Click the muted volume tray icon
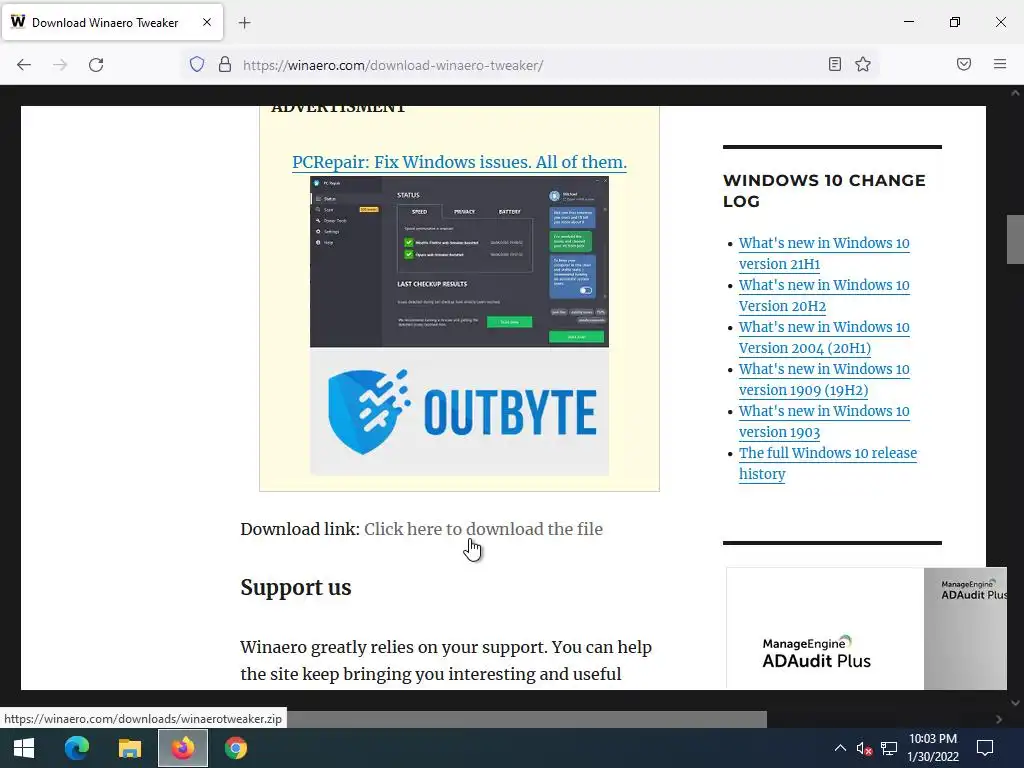This screenshot has height=768, width=1024. click(x=864, y=748)
